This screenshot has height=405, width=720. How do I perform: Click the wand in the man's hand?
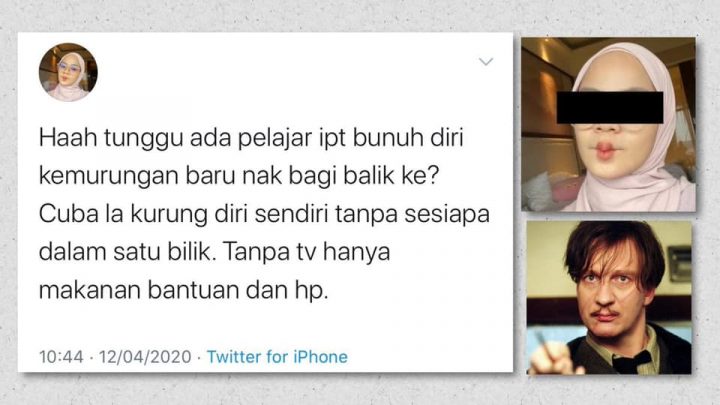click(x=543, y=341)
